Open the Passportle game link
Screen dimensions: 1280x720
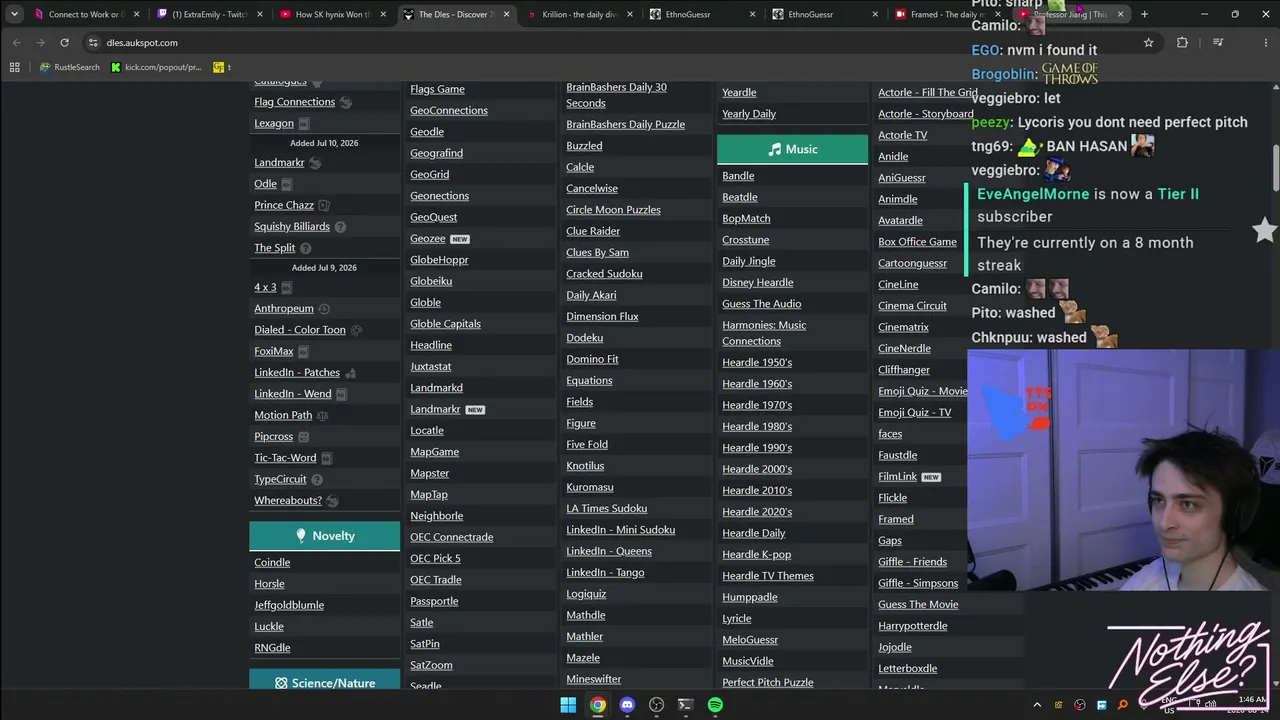coord(434,601)
